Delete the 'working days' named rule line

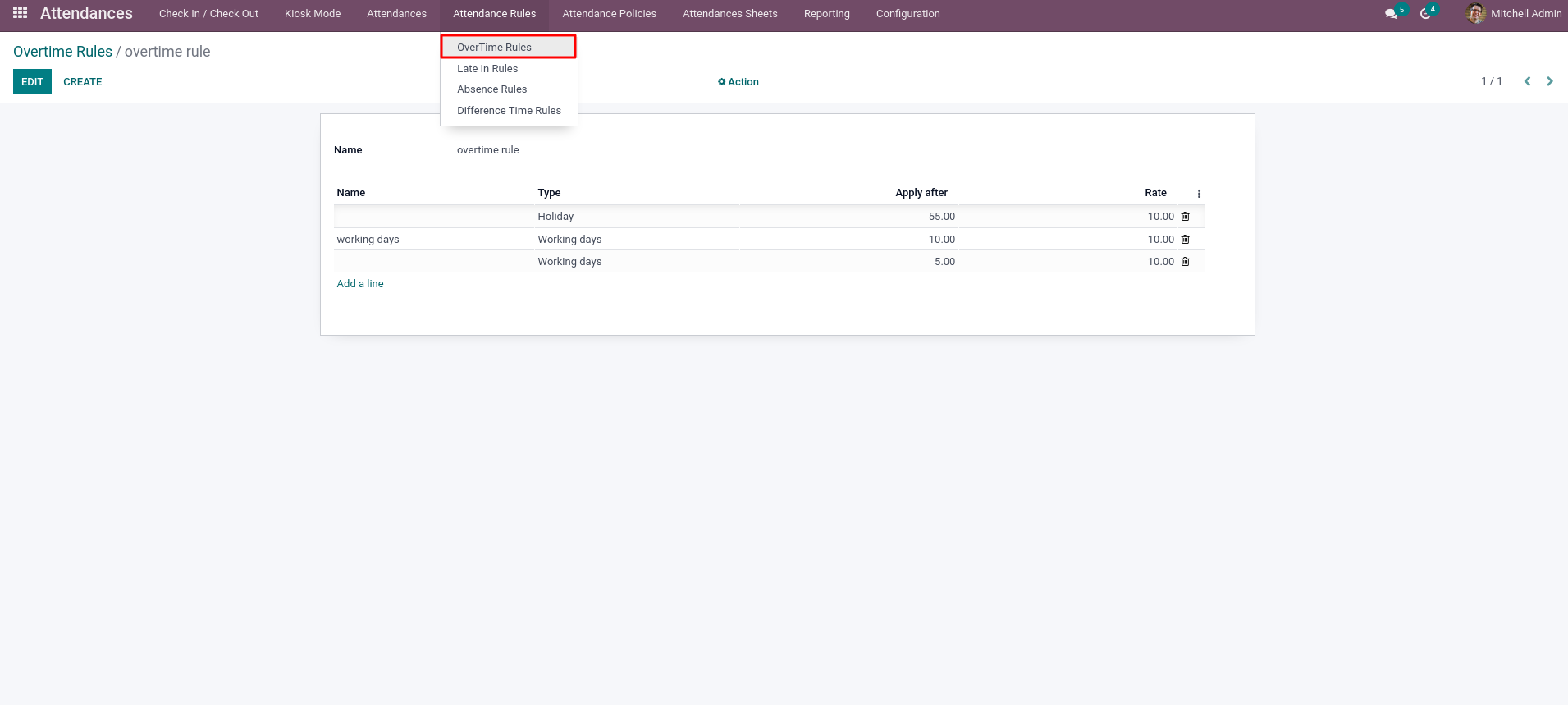pyautogui.click(x=1185, y=240)
